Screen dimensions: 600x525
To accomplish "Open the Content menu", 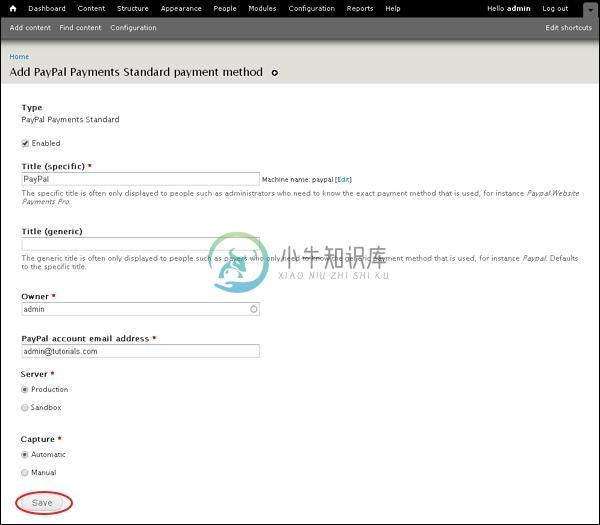I will pos(91,8).
